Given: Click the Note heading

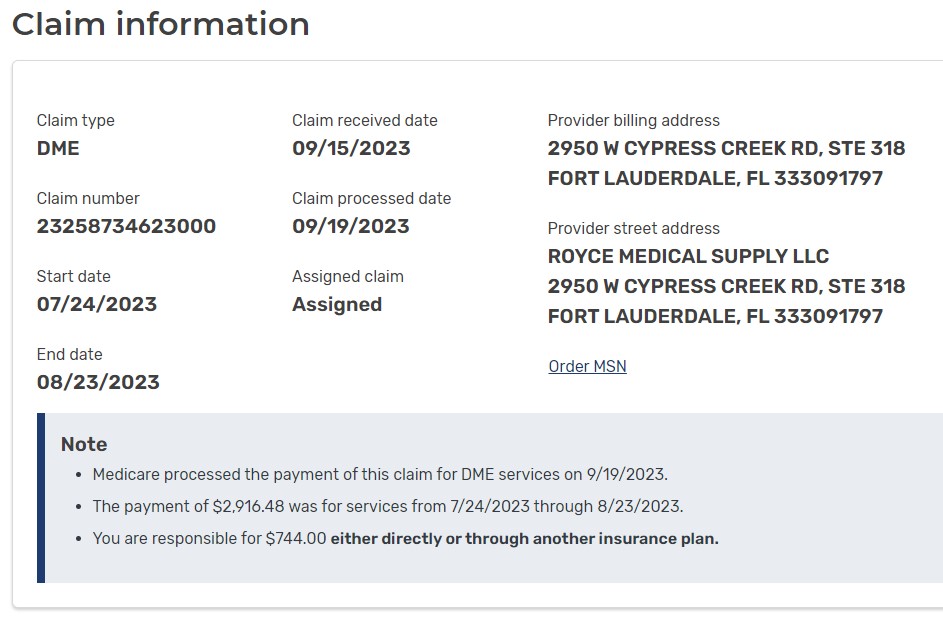Looking at the screenshot, I should coord(84,444).
